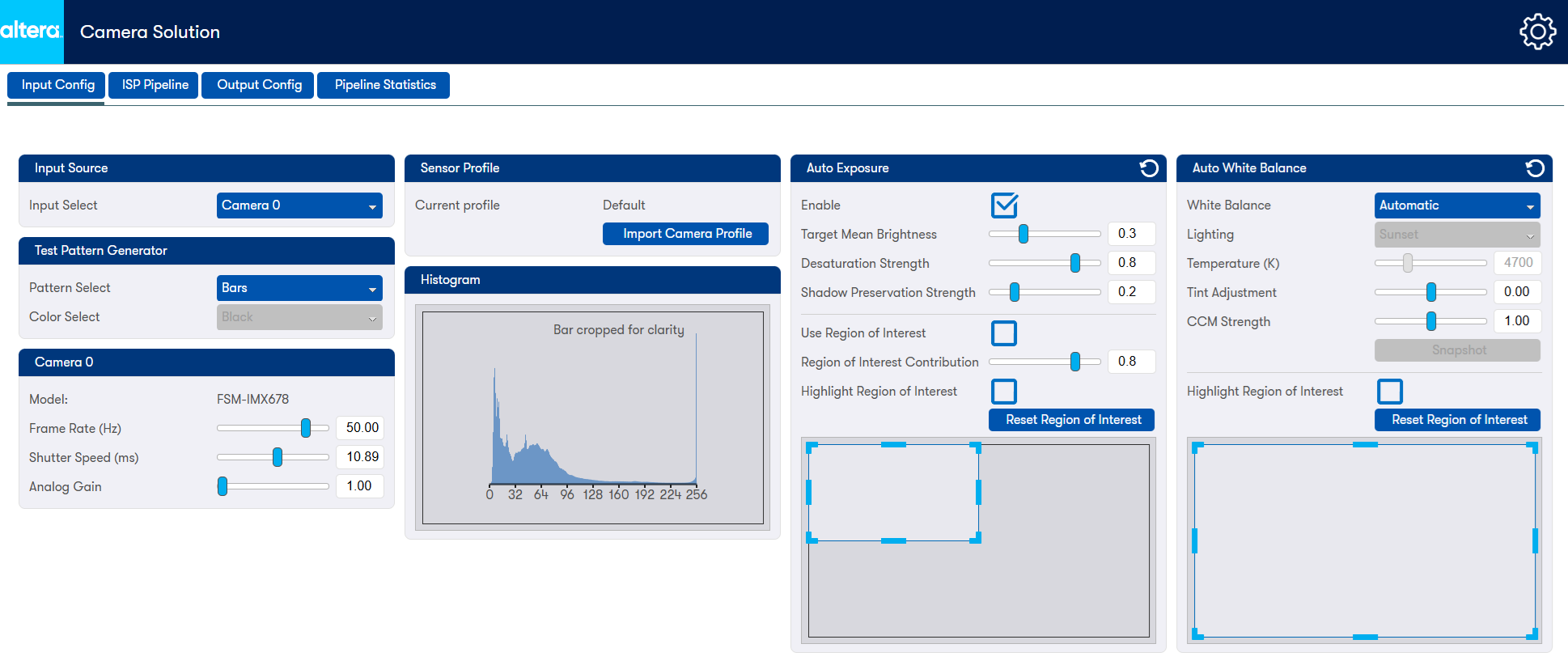Click the Altera logo
Viewport: 1568px width, 661px height.
(32, 32)
